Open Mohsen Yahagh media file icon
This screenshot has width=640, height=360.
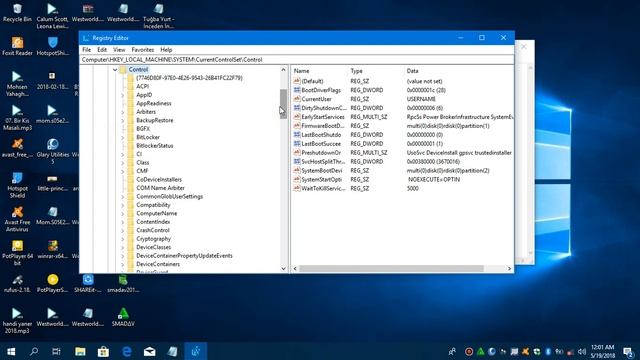click(17, 83)
